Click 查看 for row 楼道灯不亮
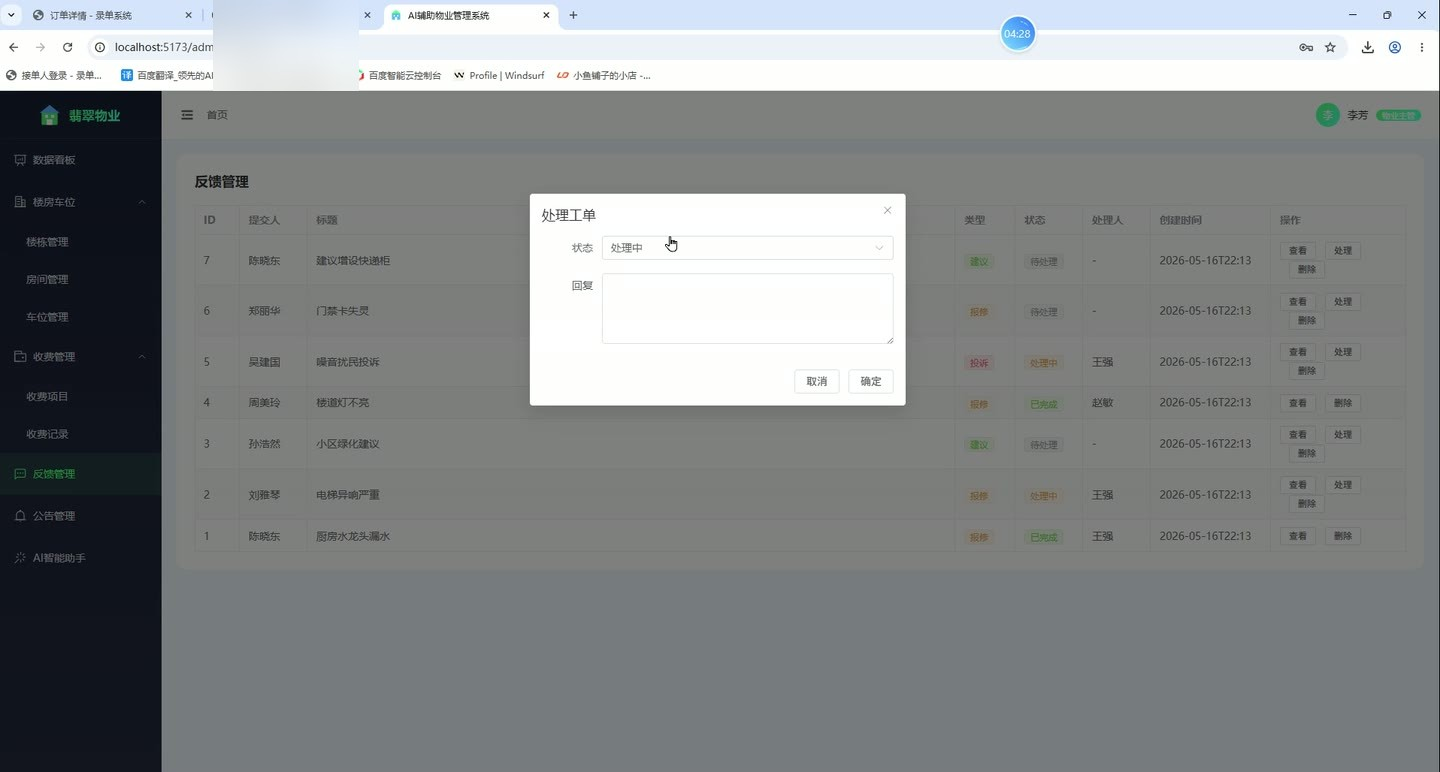1440x772 pixels. (x=1298, y=403)
